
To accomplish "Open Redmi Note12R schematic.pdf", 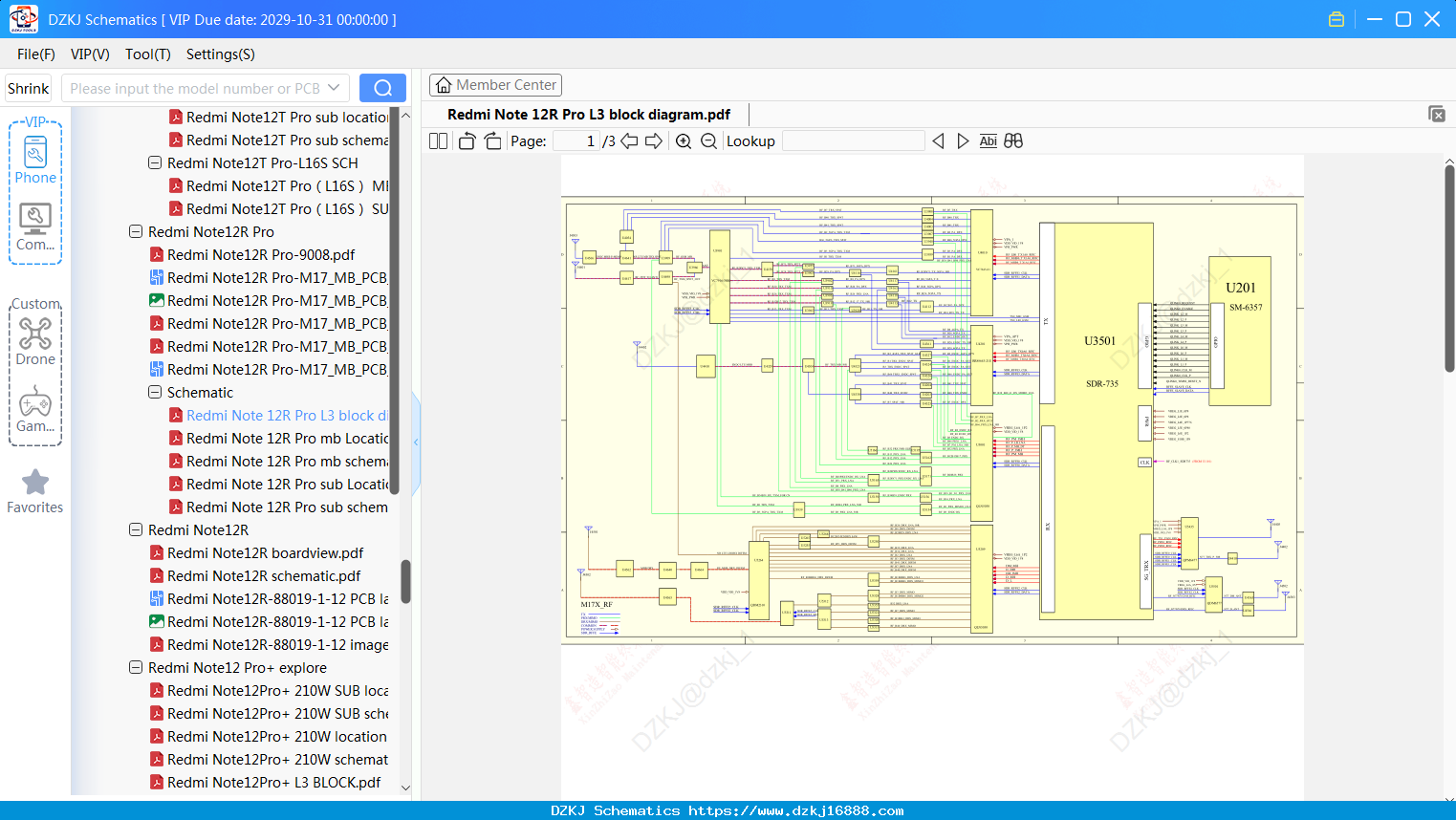I will click(x=255, y=575).
